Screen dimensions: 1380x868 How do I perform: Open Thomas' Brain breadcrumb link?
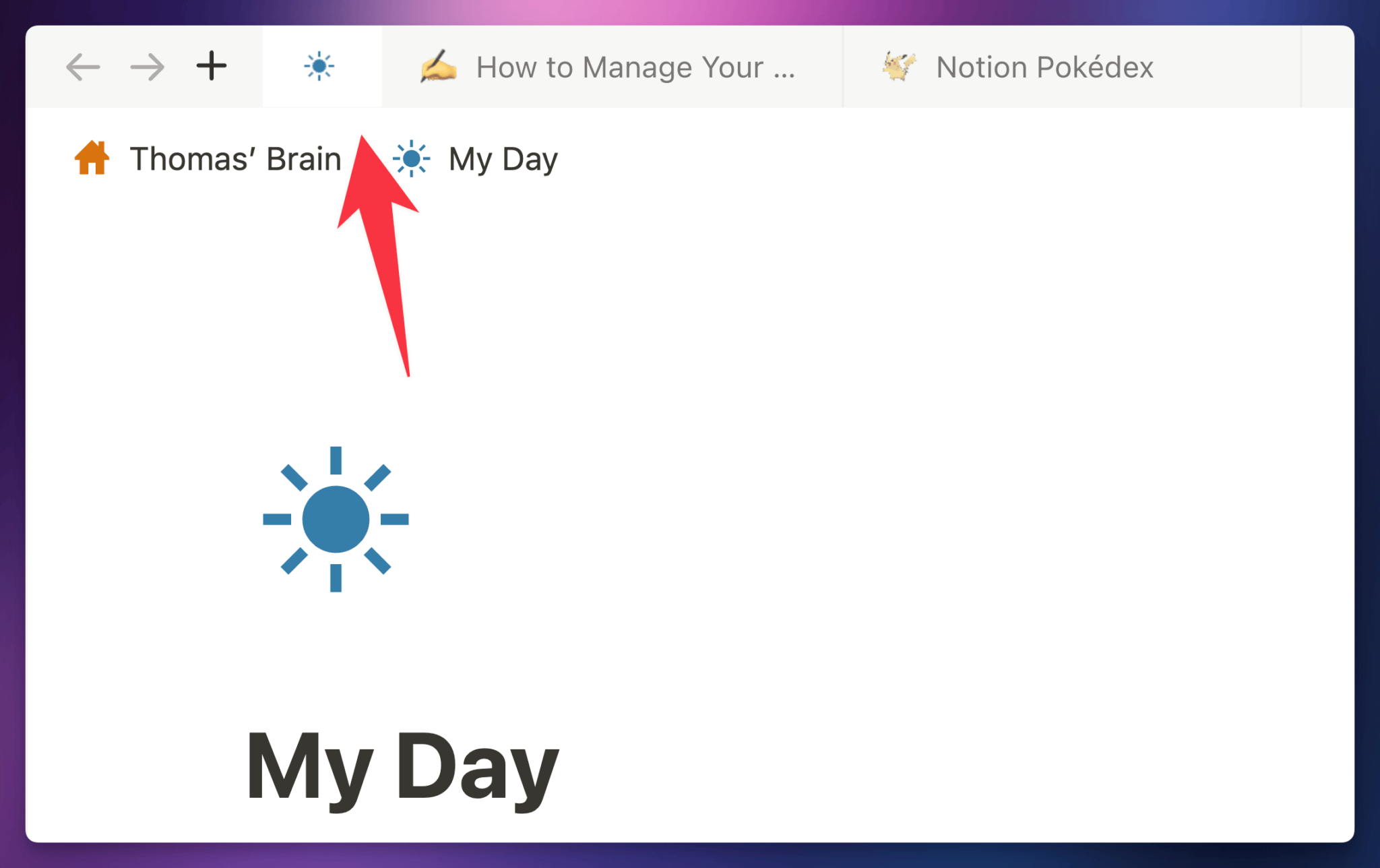click(235, 159)
